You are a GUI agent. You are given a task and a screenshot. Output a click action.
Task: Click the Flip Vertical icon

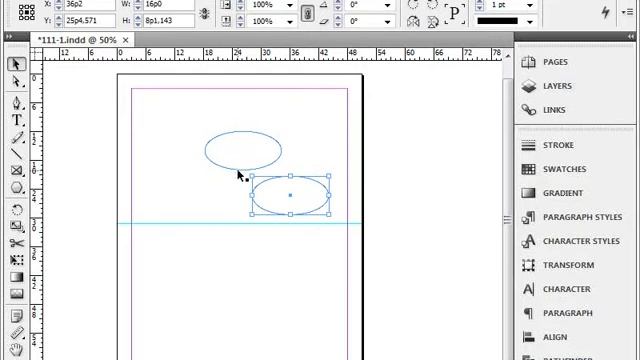click(x=432, y=21)
